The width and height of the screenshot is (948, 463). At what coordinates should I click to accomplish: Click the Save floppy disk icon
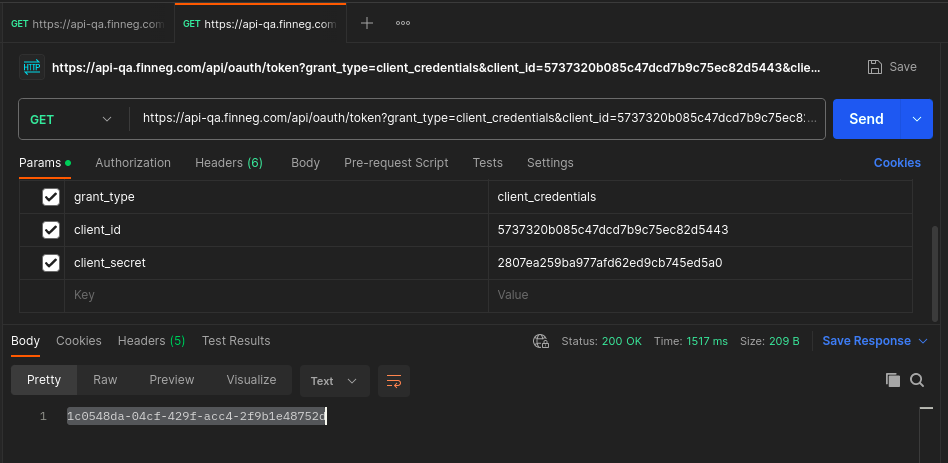(875, 67)
